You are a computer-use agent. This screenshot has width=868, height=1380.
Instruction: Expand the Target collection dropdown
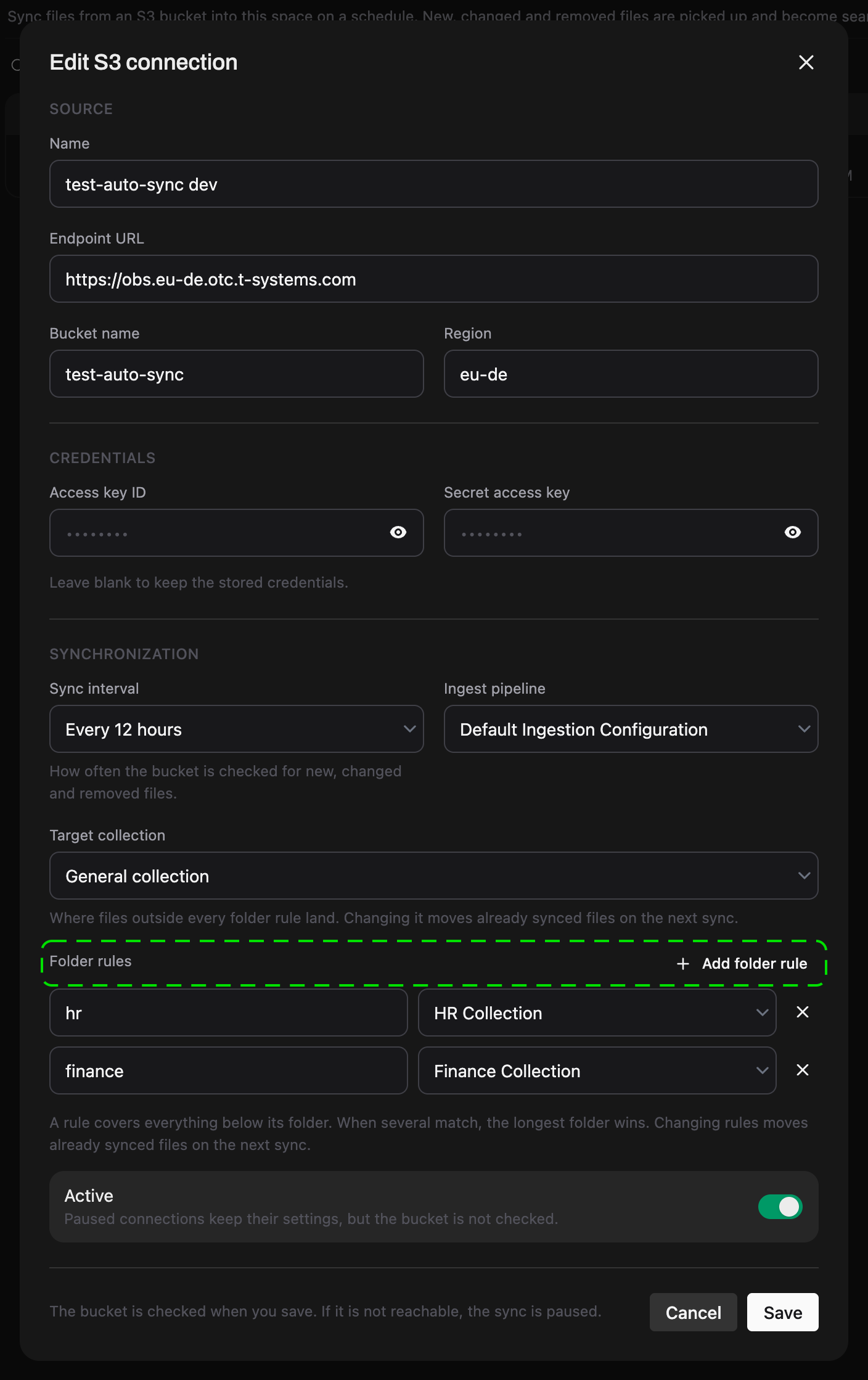434,876
